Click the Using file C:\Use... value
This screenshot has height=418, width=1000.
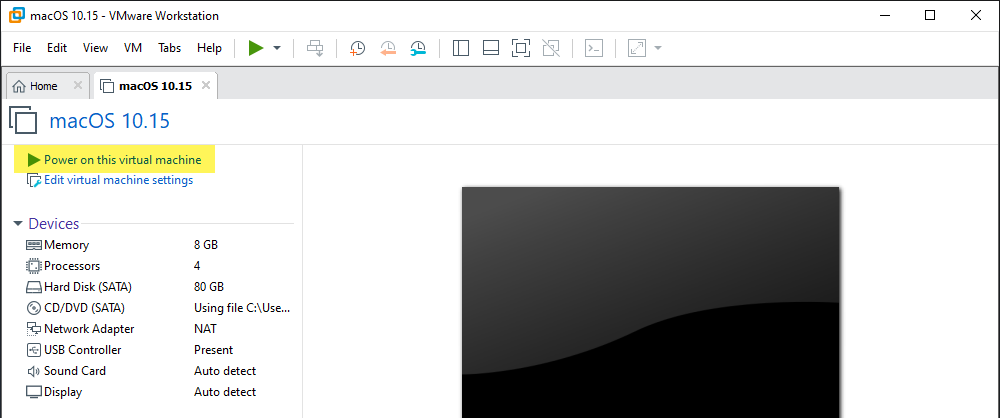click(242, 308)
